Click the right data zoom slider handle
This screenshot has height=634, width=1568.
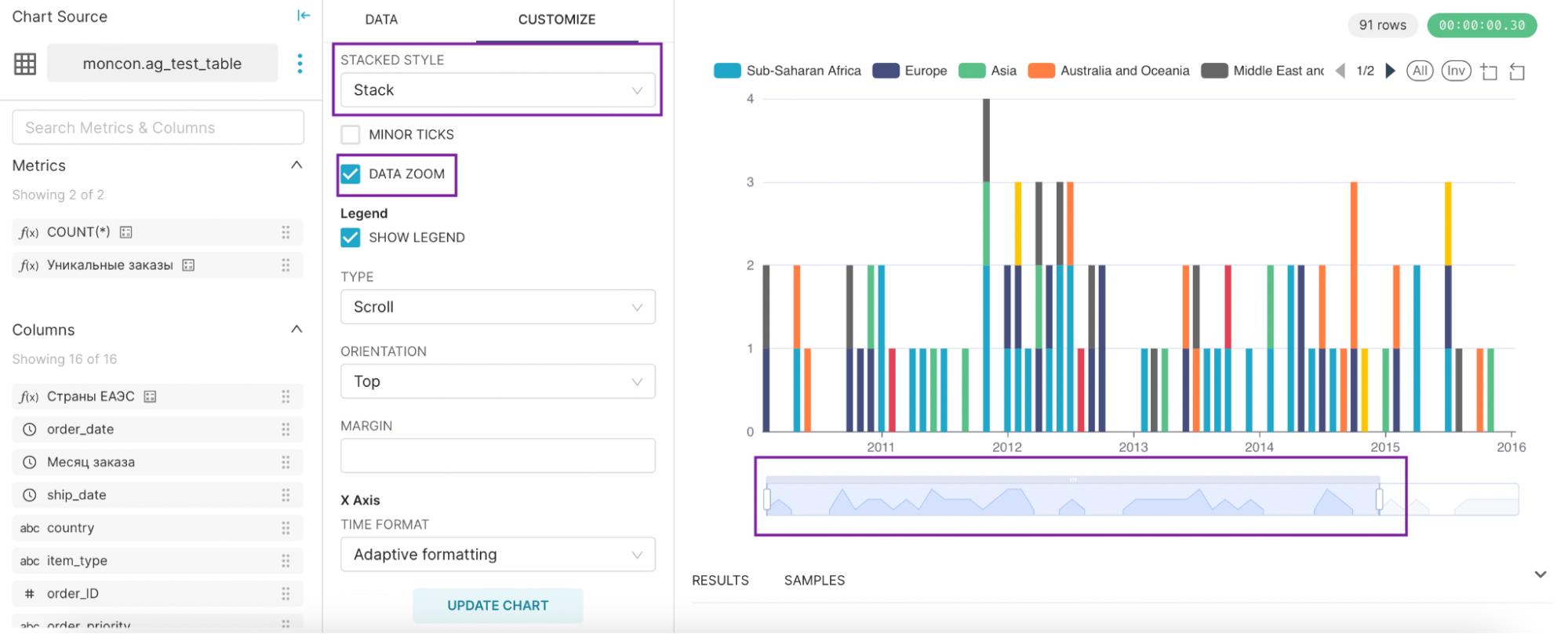pos(1379,499)
